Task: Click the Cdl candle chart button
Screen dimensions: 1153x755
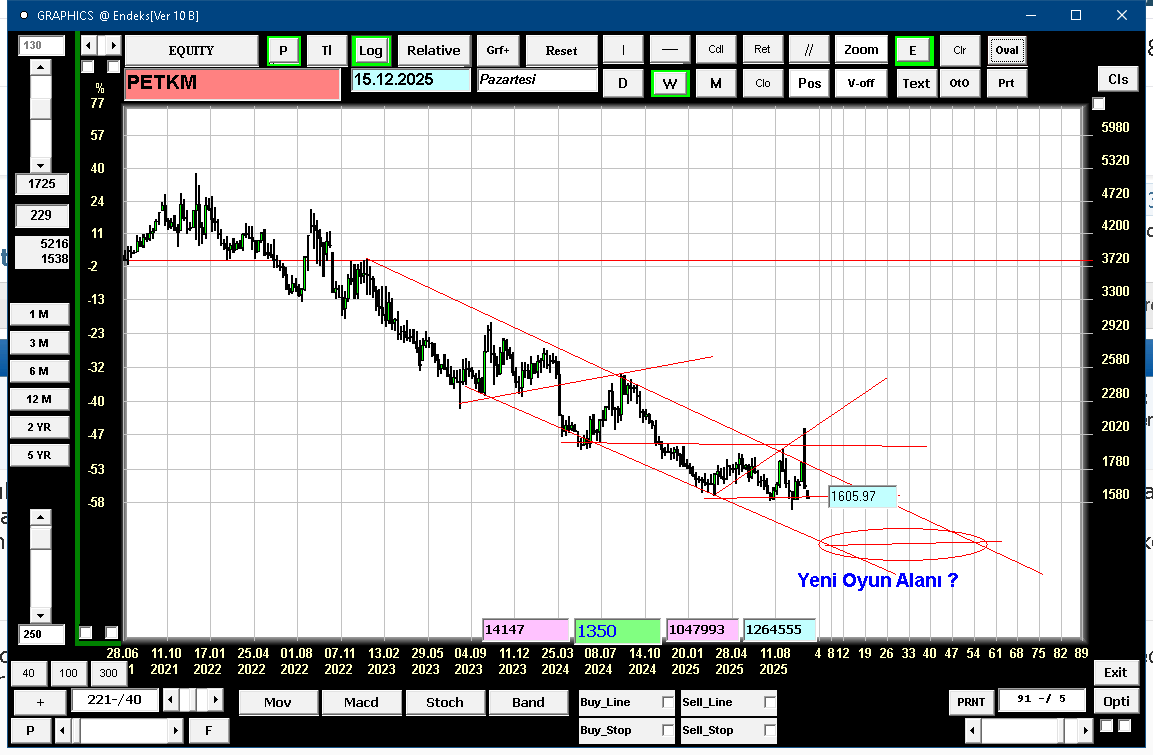Action: coord(716,50)
